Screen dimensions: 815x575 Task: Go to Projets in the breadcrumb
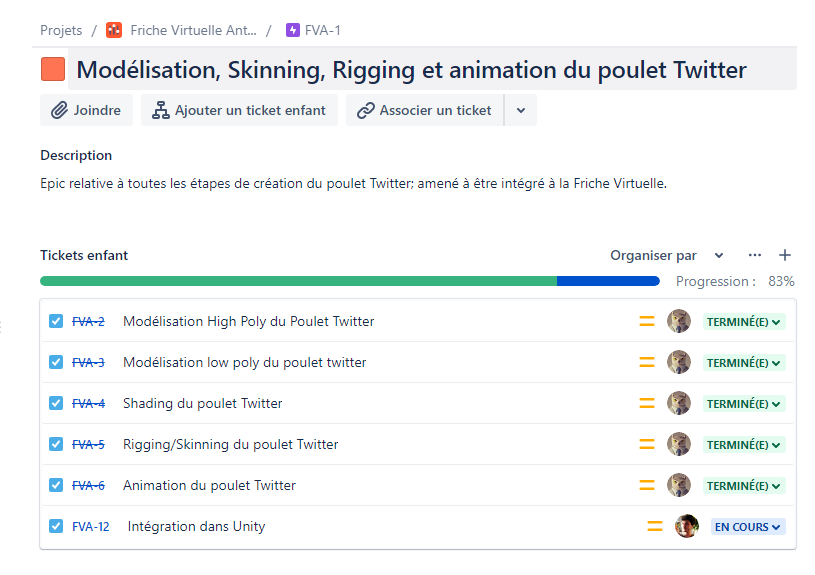click(61, 30)
